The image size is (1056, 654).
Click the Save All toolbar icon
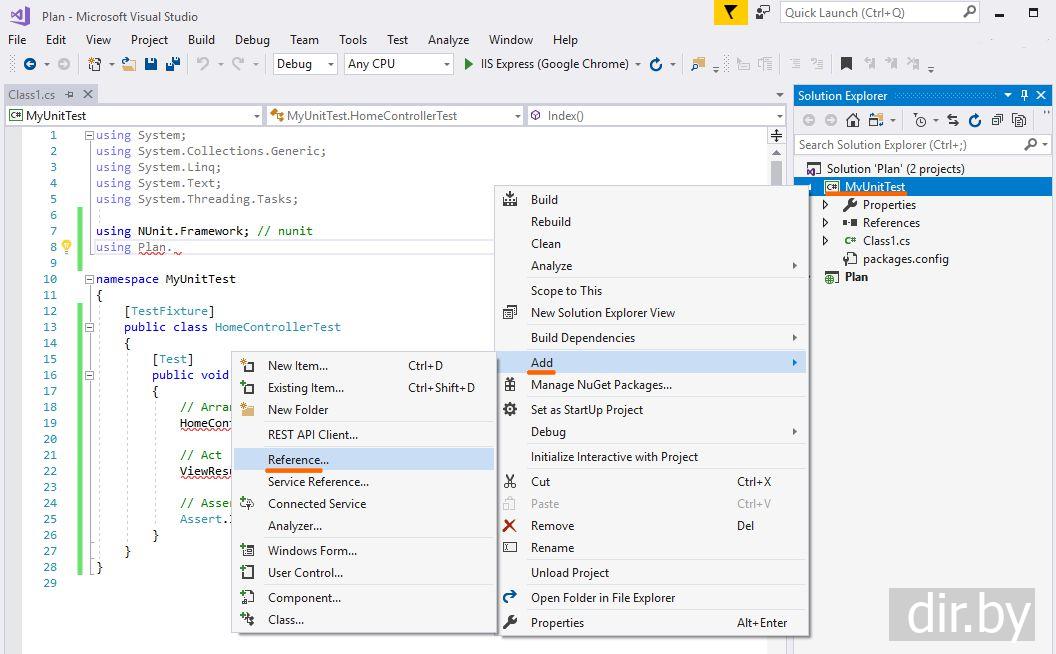point(173,64)
